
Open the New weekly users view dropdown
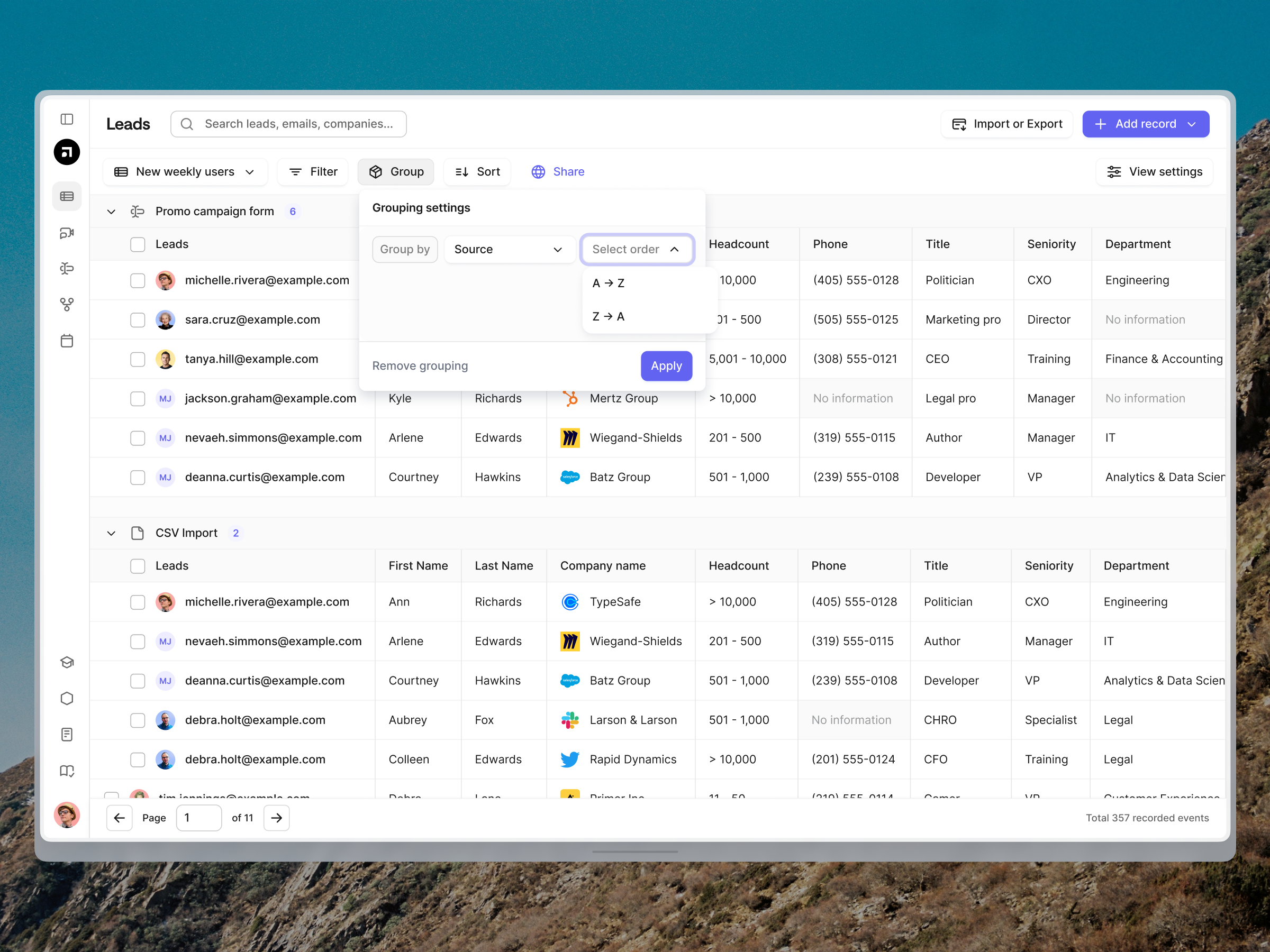(x=185, y=171)
